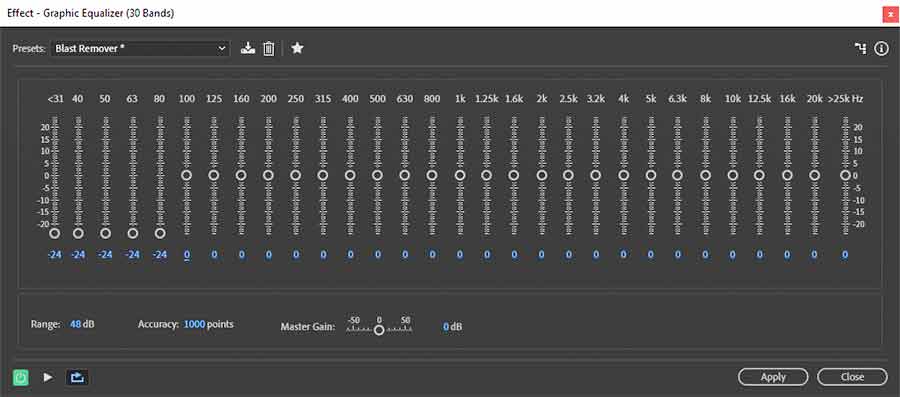This screenshot has height=397, width=900.
Task: Click the 200 Hz band slider knob
Action: tap(268, 175)
